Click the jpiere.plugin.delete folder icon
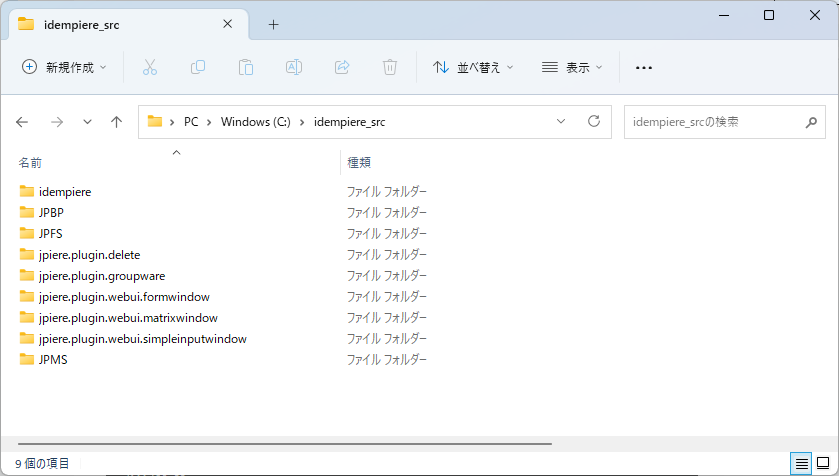The image size is (839, 476). coord(27,255)
